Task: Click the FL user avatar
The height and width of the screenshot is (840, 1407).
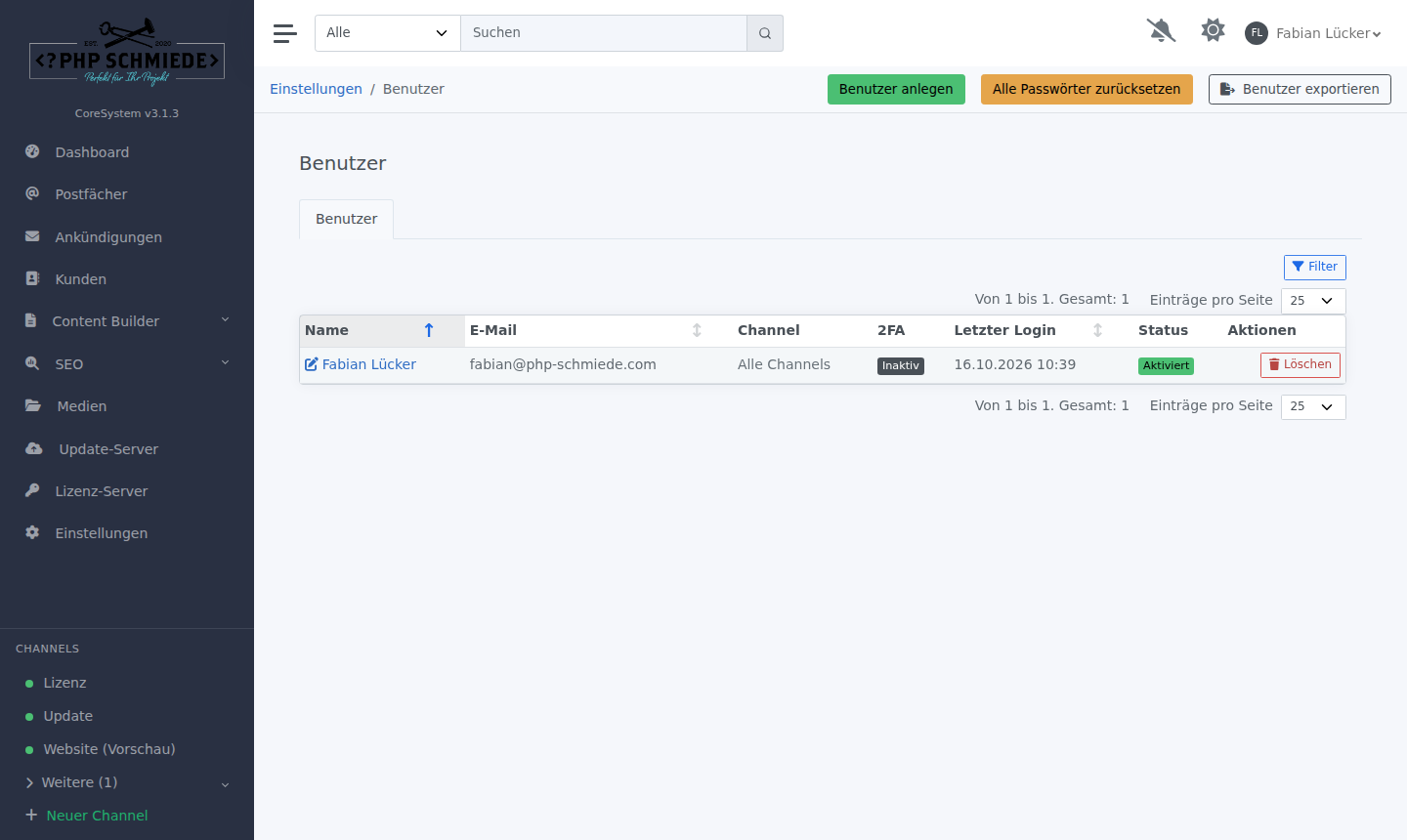Action: coord(1257,33)
